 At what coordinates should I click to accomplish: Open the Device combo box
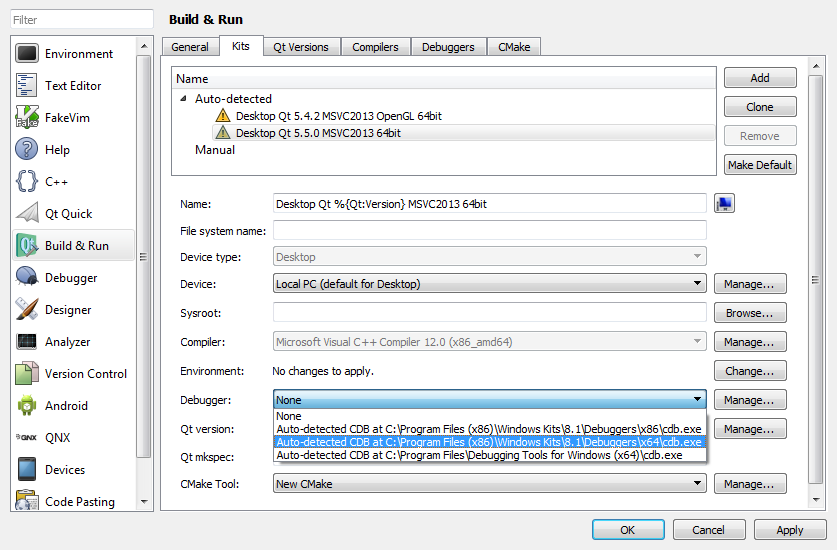click(489, 284)
